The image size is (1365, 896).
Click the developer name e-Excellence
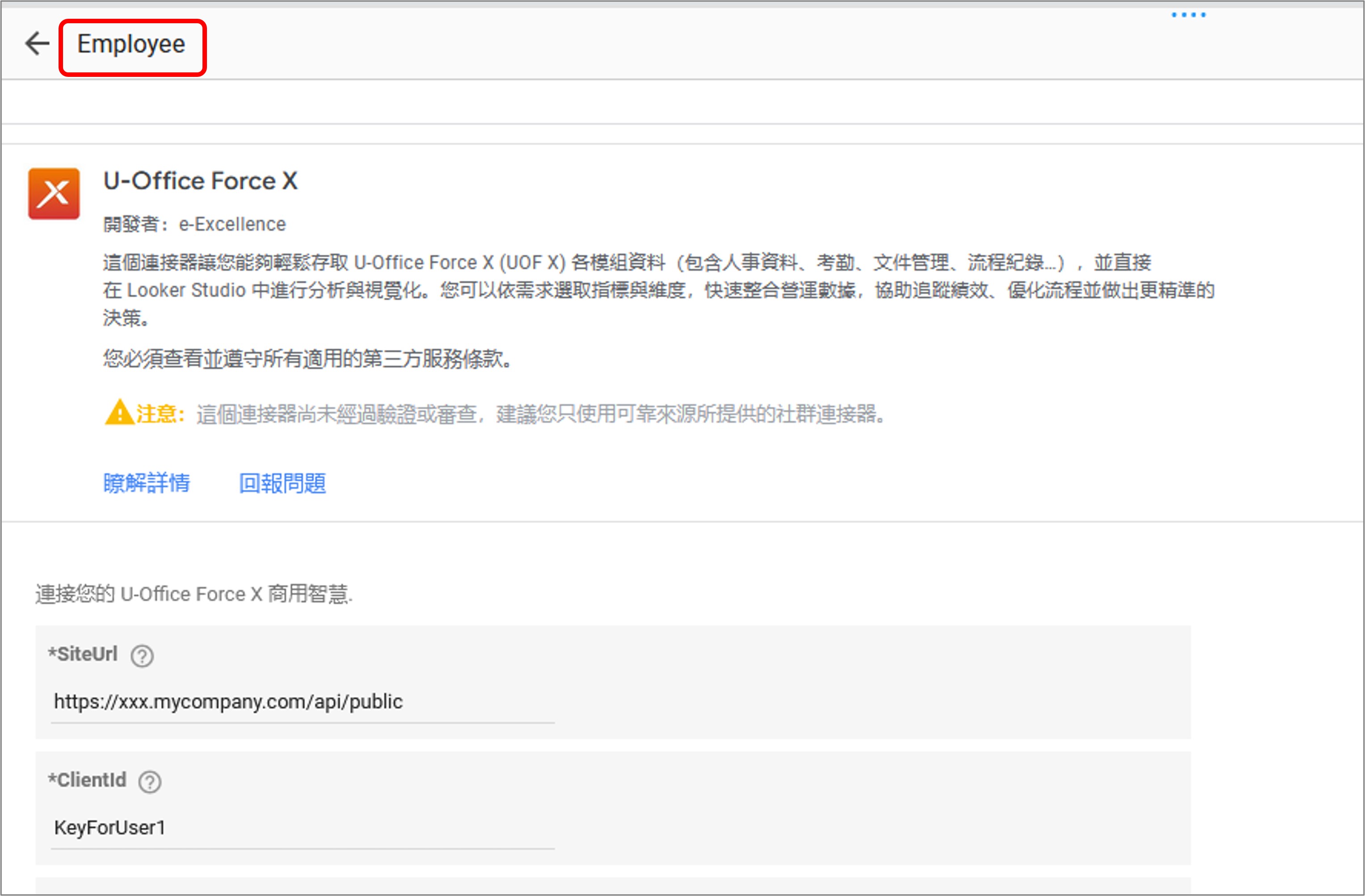tap(232, 224)
